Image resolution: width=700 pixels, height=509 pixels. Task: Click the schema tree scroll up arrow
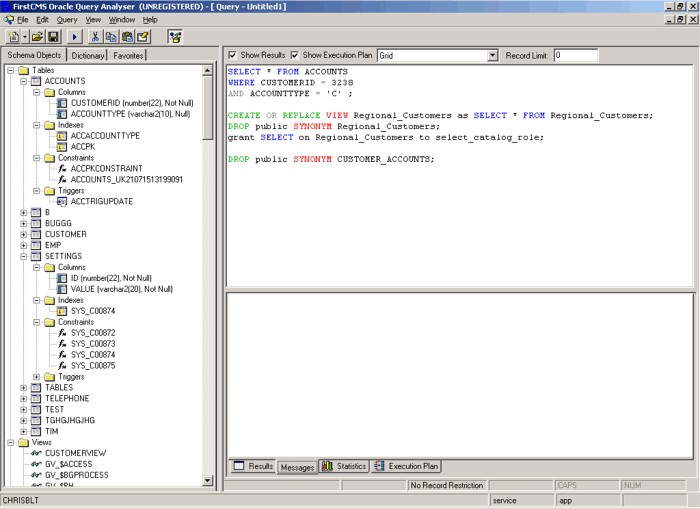208,71
